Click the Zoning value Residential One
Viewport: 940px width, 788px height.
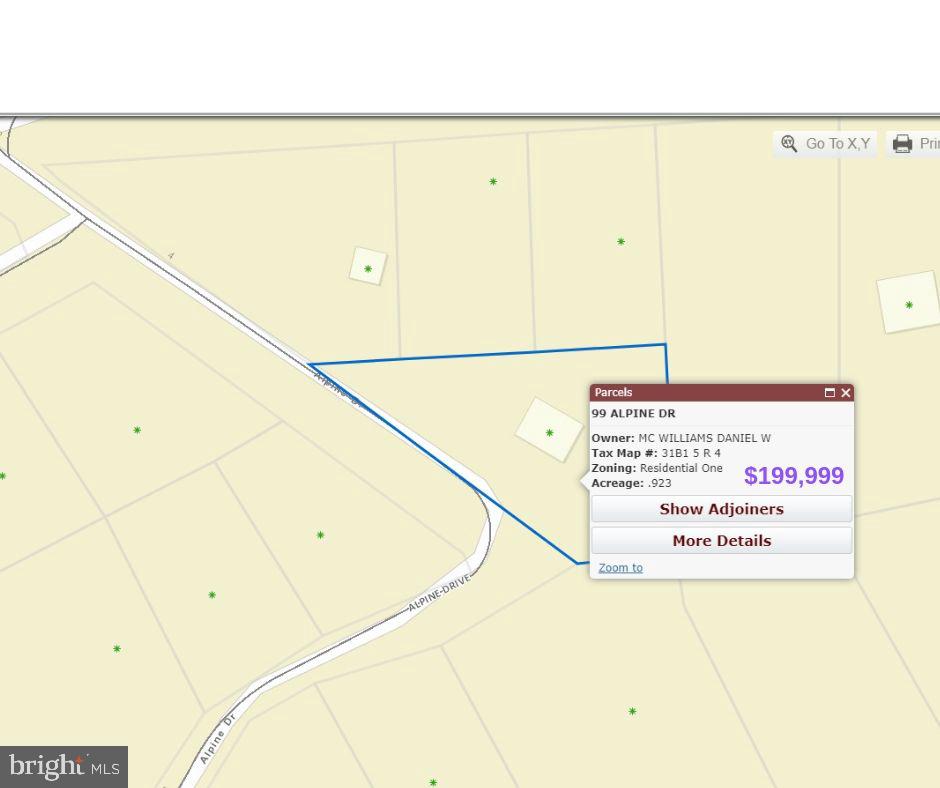click(681, 468)
